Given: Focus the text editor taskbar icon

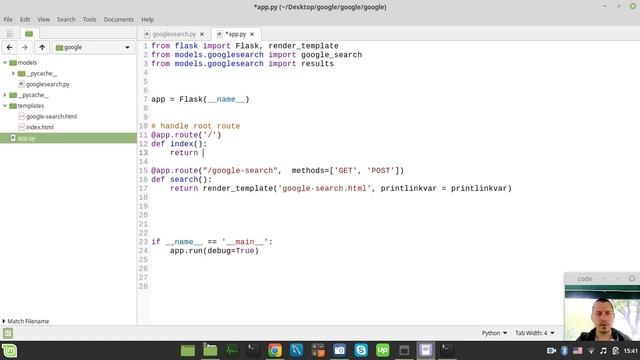Looking at the screenshot, I should pos(426,350).
